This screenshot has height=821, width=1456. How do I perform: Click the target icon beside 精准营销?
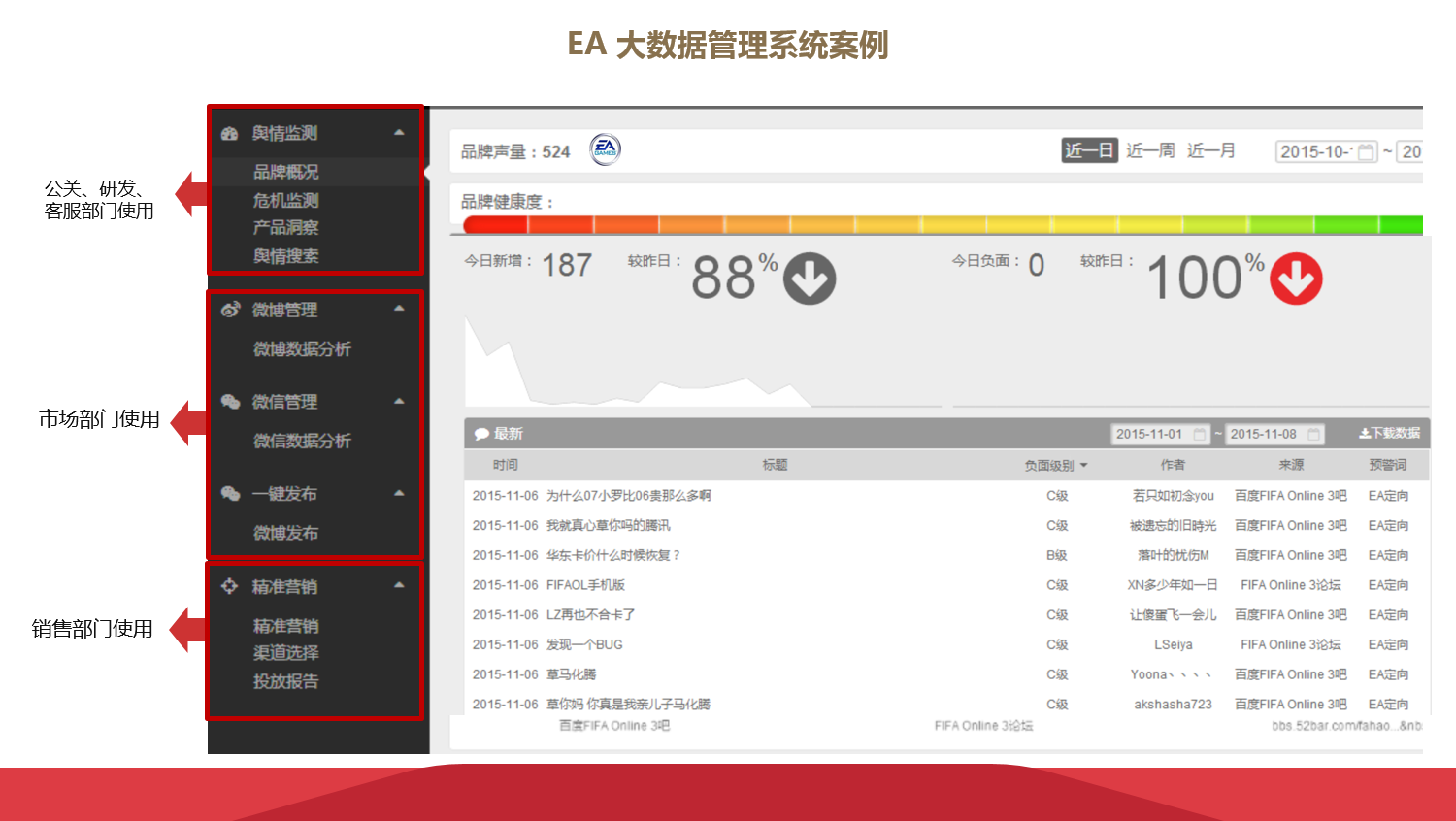click(230, 586)
